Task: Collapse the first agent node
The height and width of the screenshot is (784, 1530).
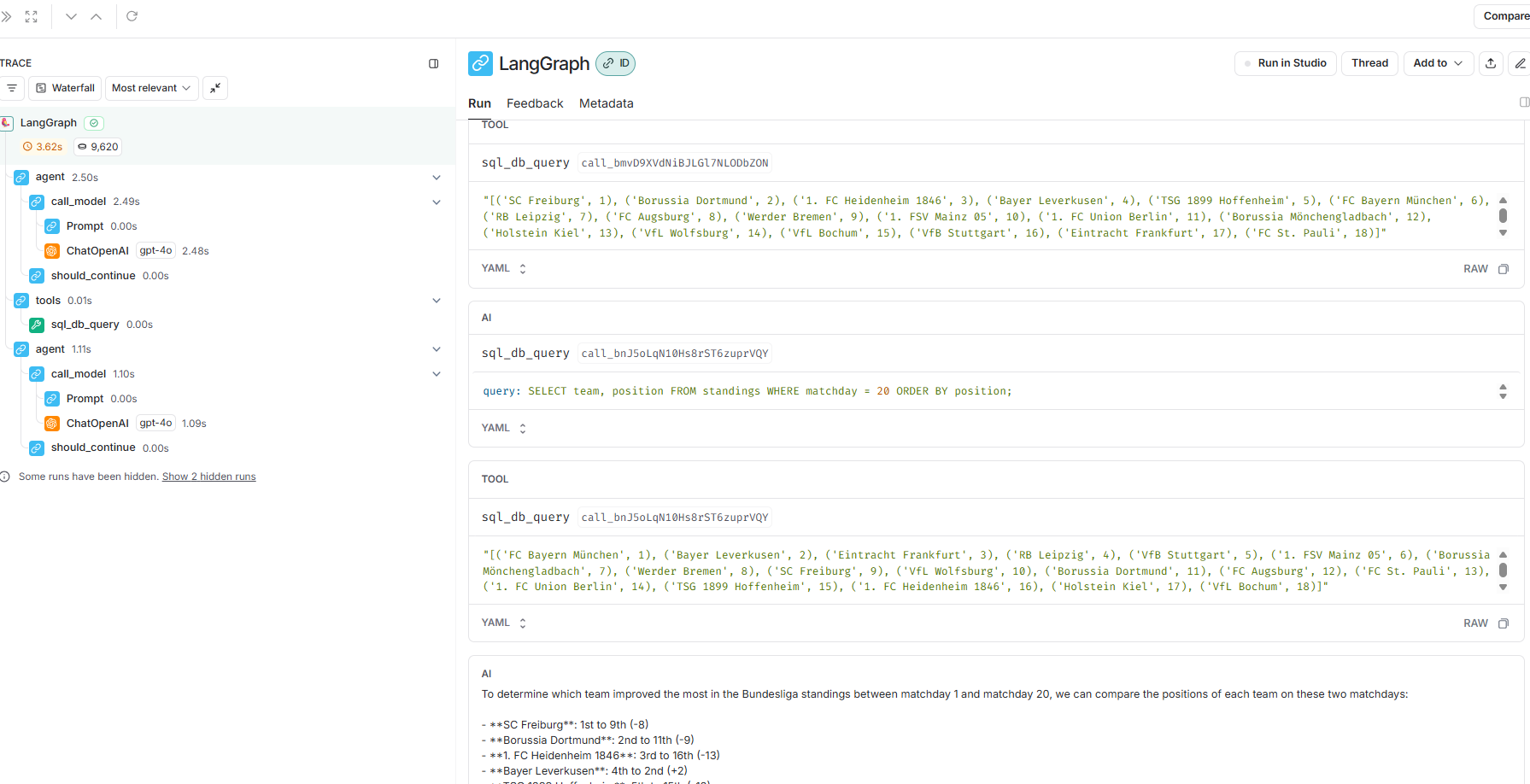Action: [437, 178]
